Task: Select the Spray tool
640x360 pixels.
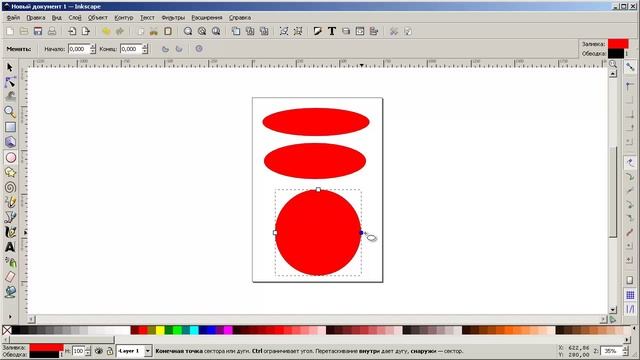Action: [x=10, y=262]
